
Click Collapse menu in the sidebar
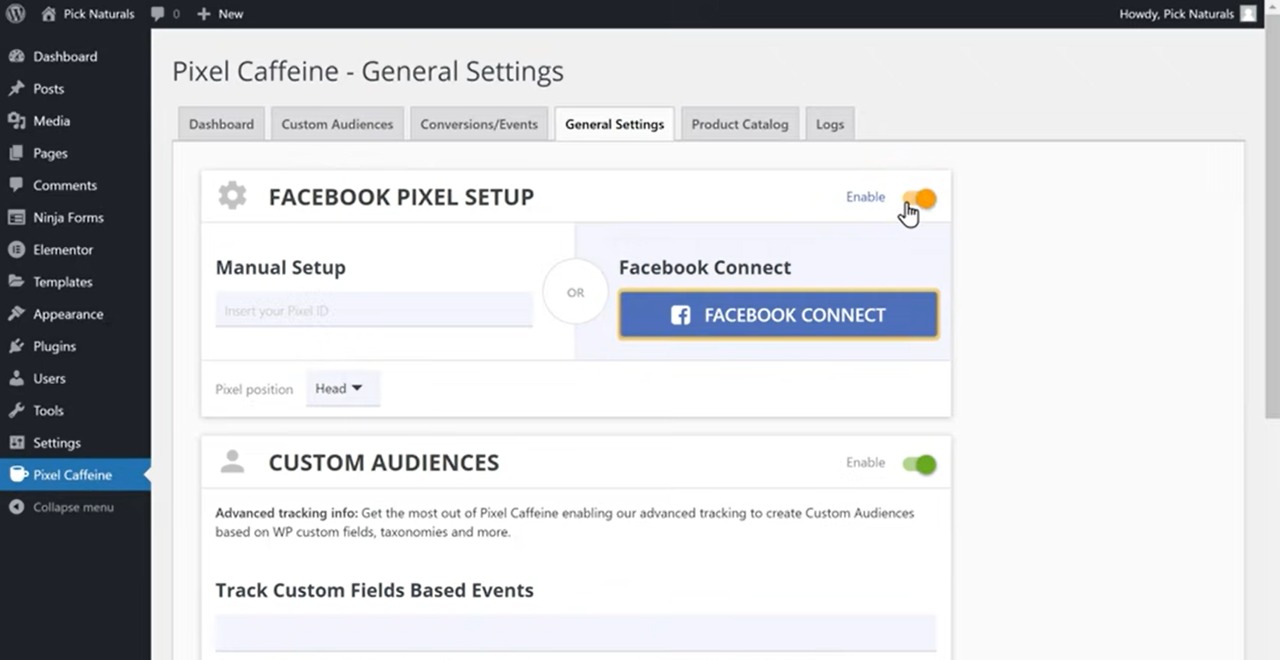[73, 507]
